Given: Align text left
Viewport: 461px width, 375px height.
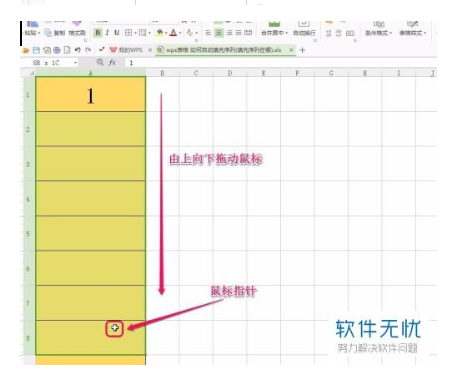Looking at the screenshot, I should click(x=208, y=33).
